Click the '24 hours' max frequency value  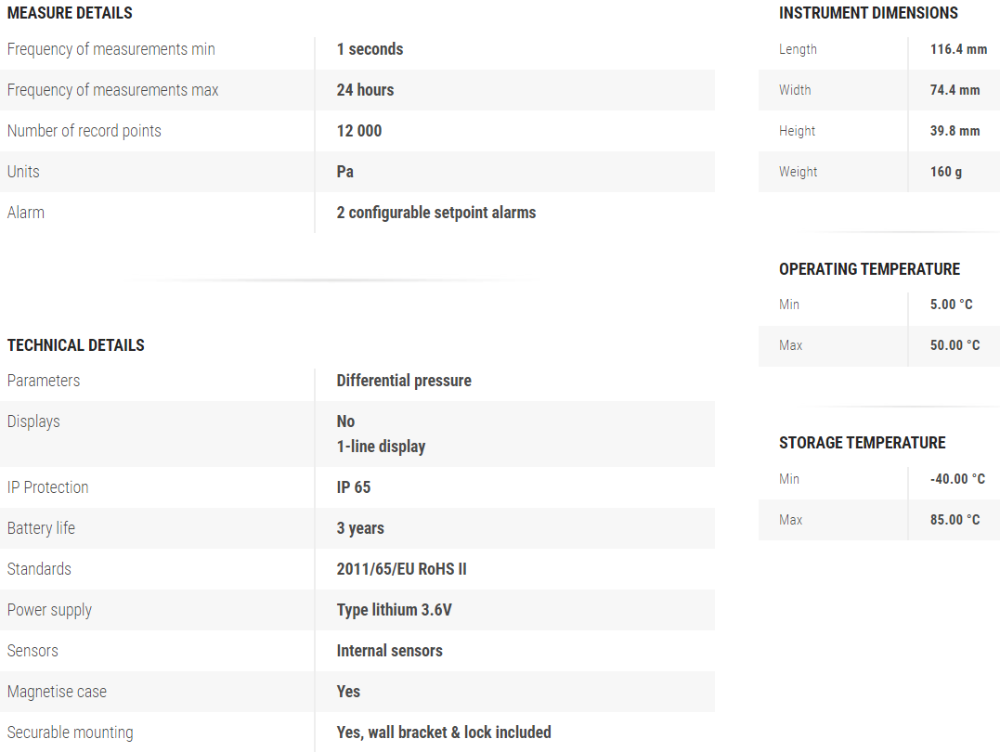click(x=365, y=90)
